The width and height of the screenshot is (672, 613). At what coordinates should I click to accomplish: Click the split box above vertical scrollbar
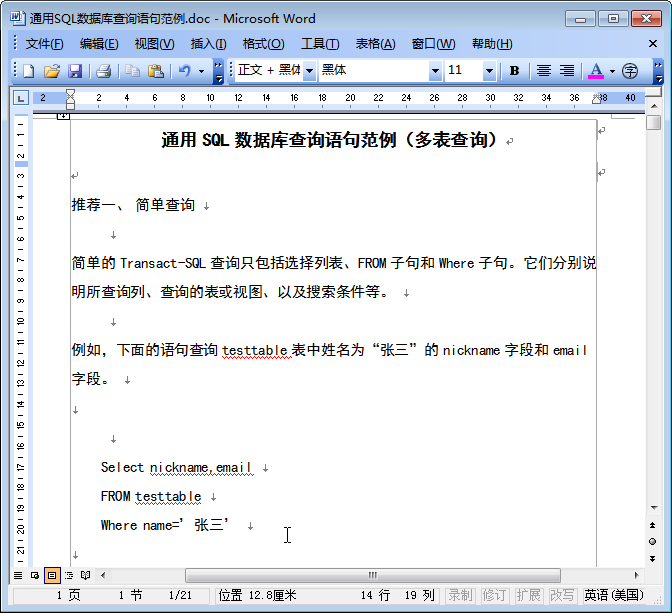[654, 92]
